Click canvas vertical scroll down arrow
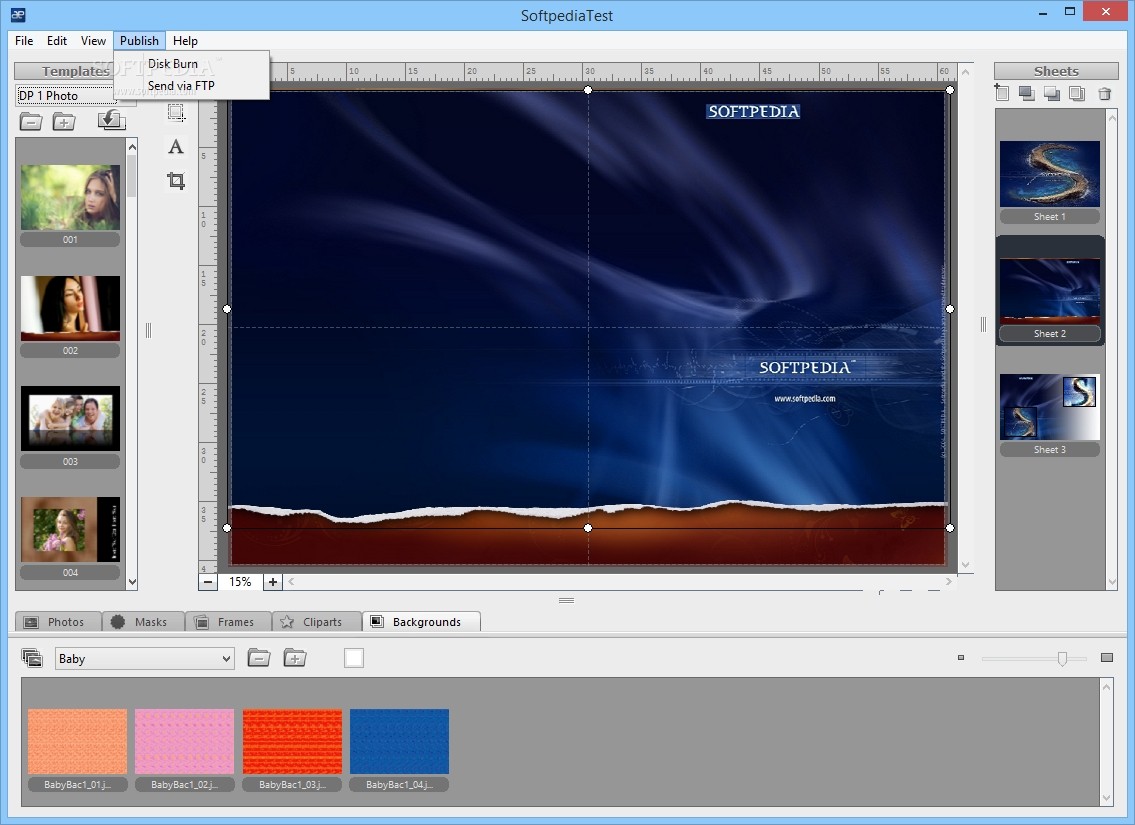The height and width of the screenshot is (825, 1135). (x=965, y=565)
